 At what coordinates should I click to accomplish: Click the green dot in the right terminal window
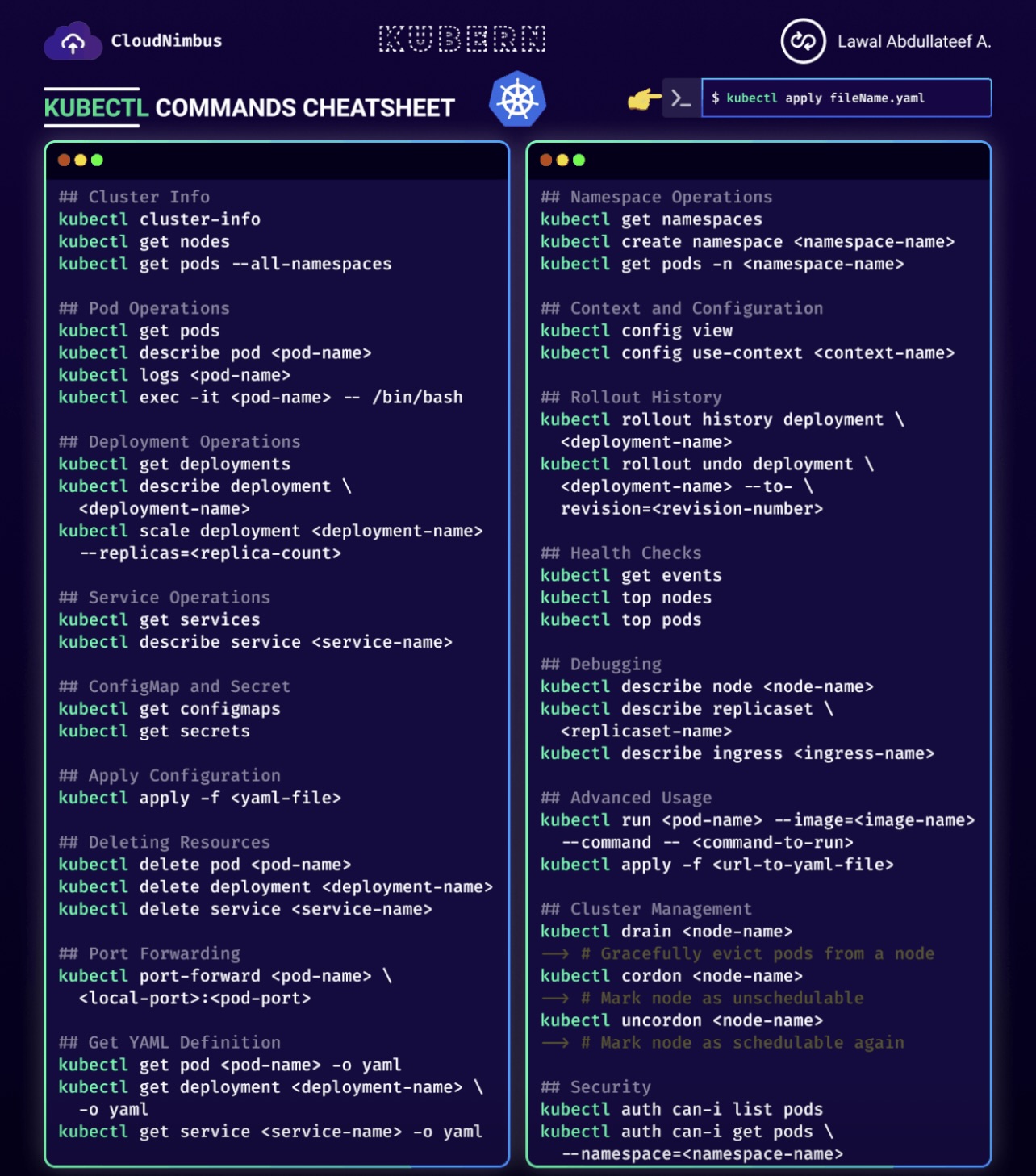point(579,160)
